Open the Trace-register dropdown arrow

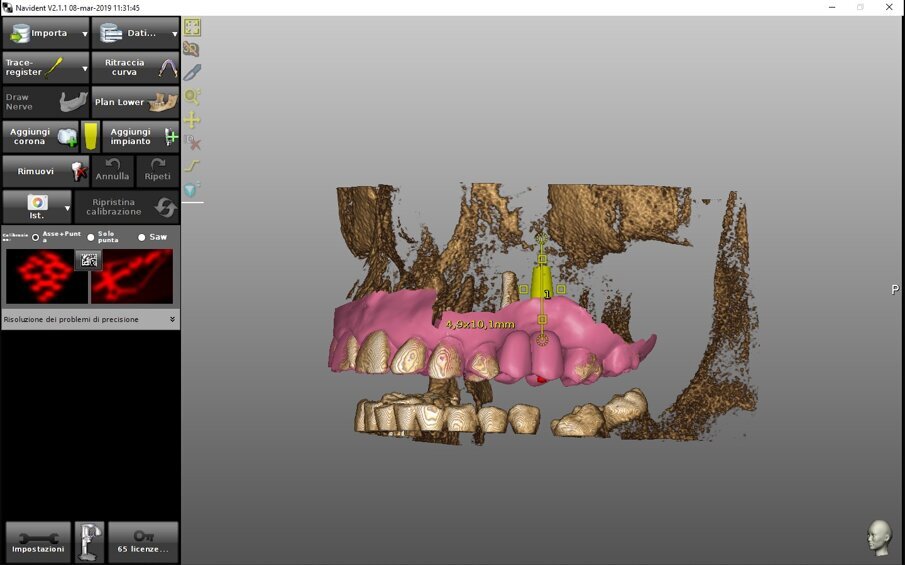pyautogui.click(x=85, y=68)
